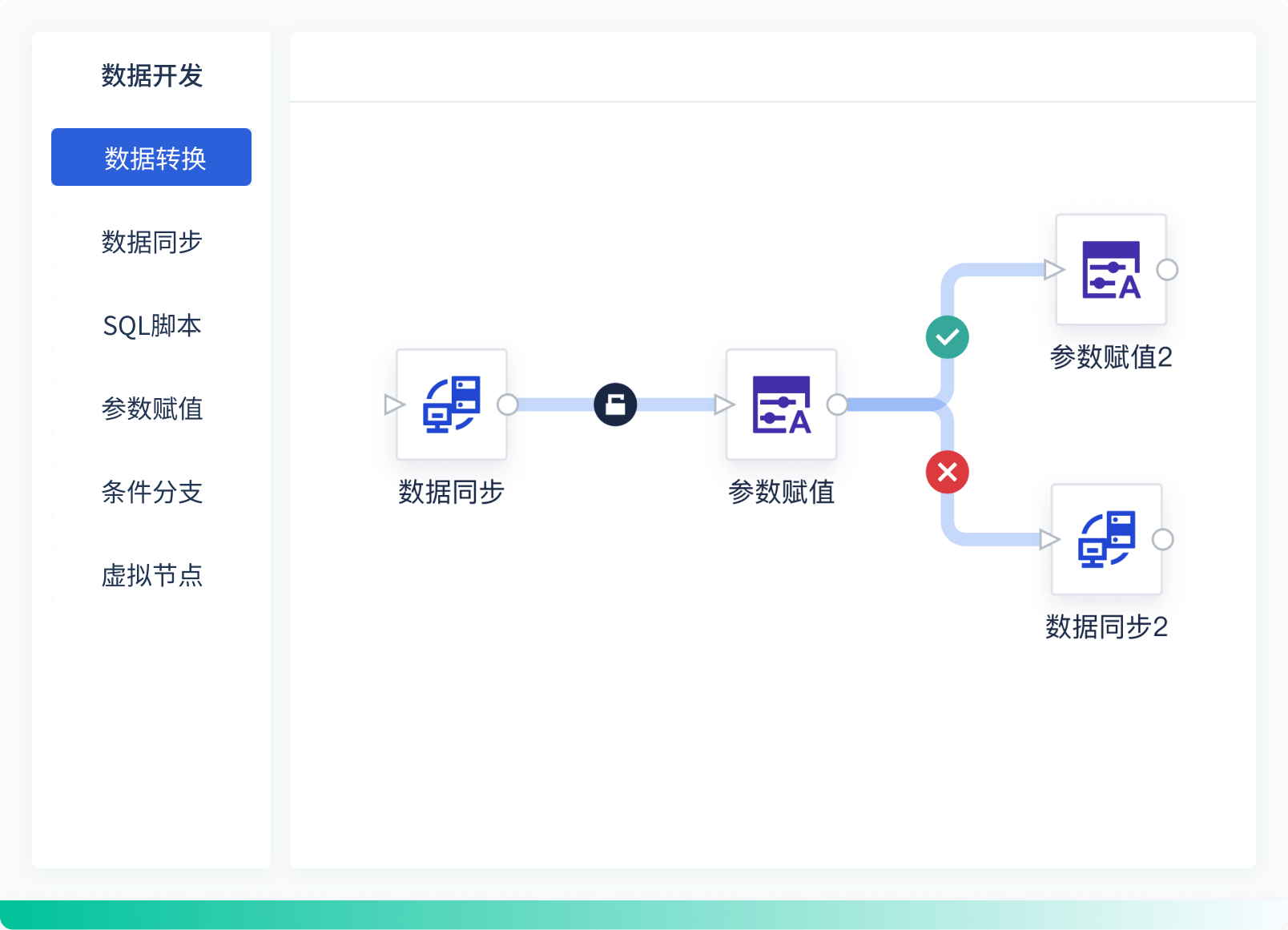
Task: Click the output port circle of 参数赋值 node
Action: tap(839, 405)
